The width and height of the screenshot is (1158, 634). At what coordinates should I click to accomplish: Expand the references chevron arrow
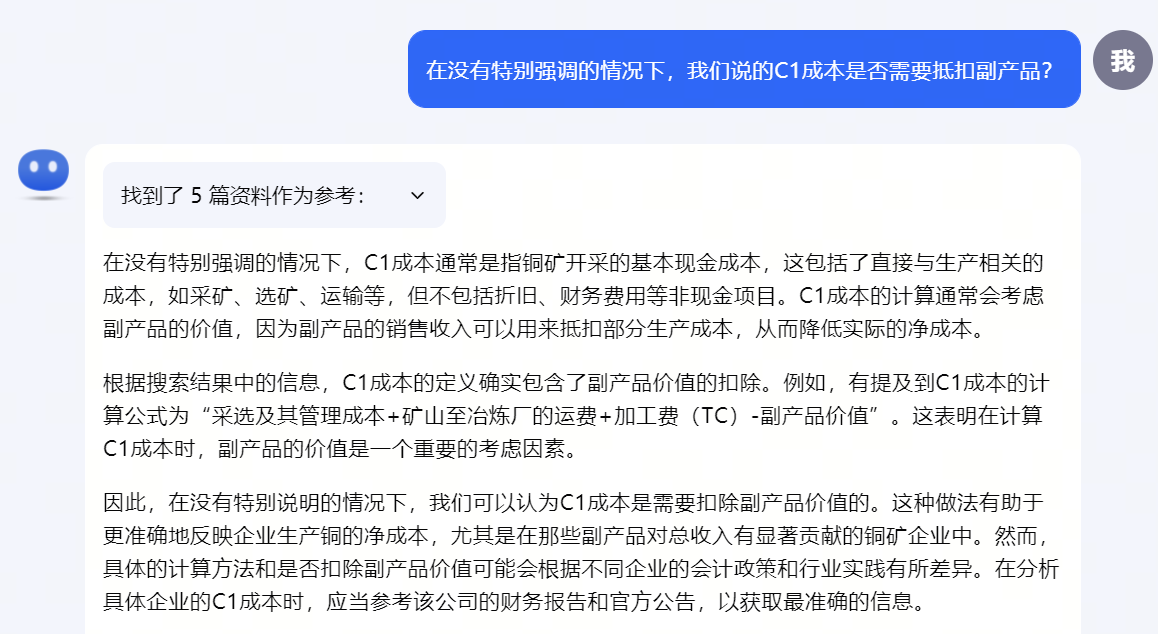[x=417, y=196]
